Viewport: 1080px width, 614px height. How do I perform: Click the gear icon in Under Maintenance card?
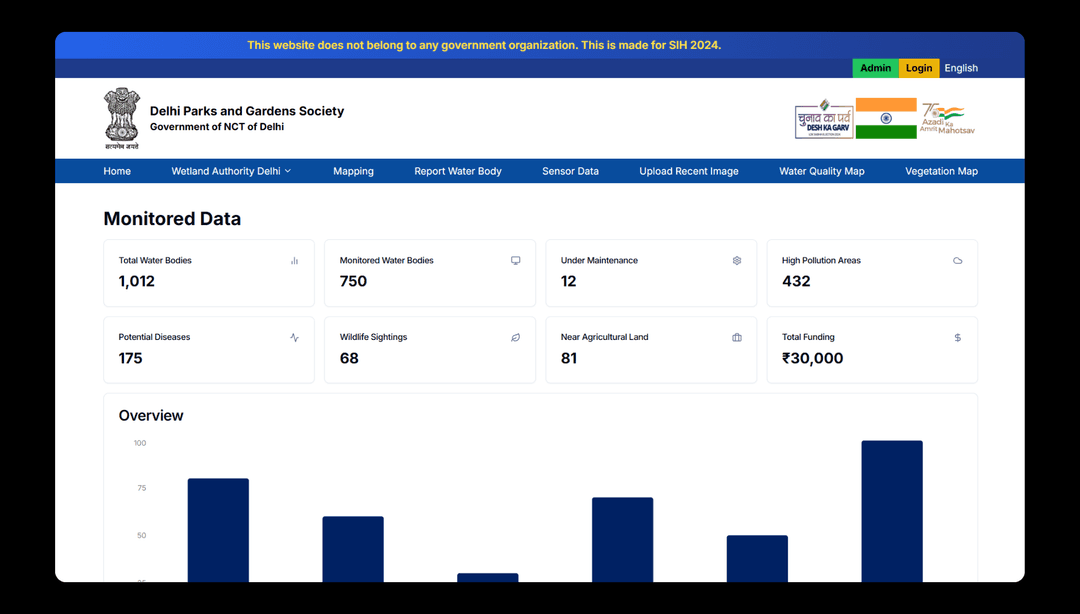click(x=737, y=261)
